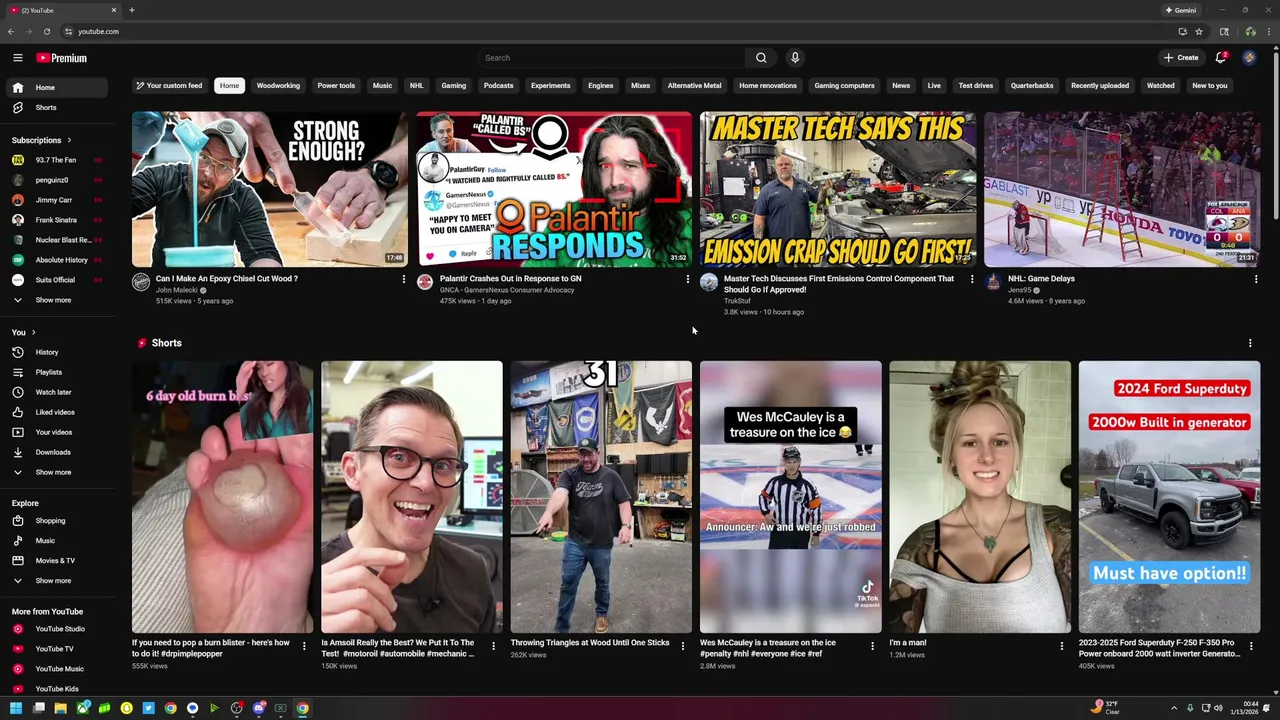Open 93.7 The Fan subscription
This screenshot has height=720, width=1280.
tap(55, 160)
